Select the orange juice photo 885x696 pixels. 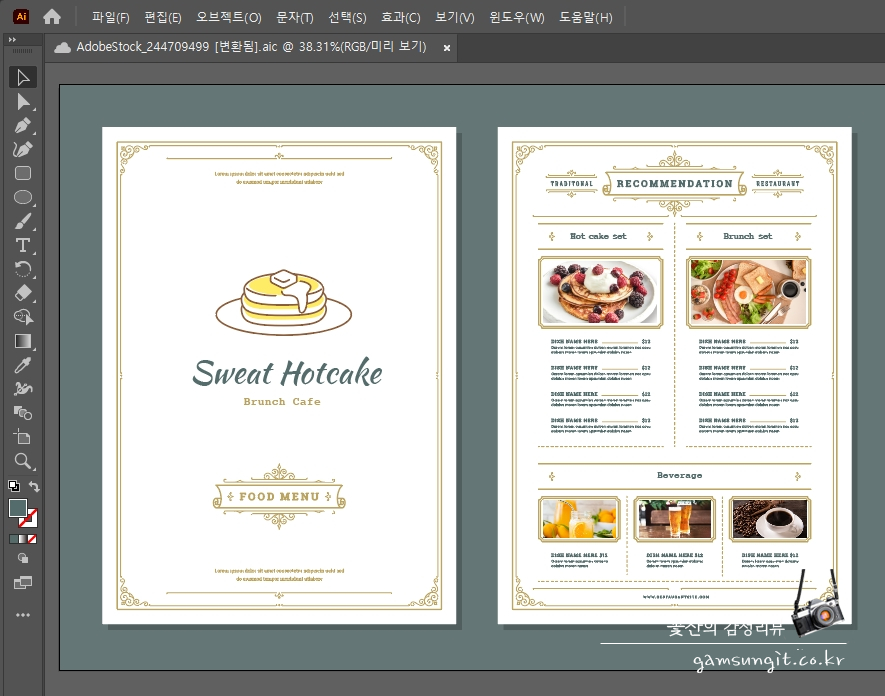pyautogui.click(x=579, y=519)
